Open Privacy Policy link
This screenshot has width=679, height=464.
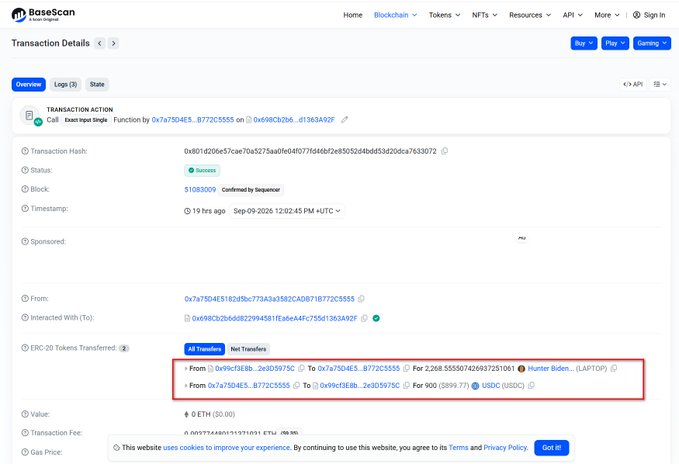click(x=505, y=448)
